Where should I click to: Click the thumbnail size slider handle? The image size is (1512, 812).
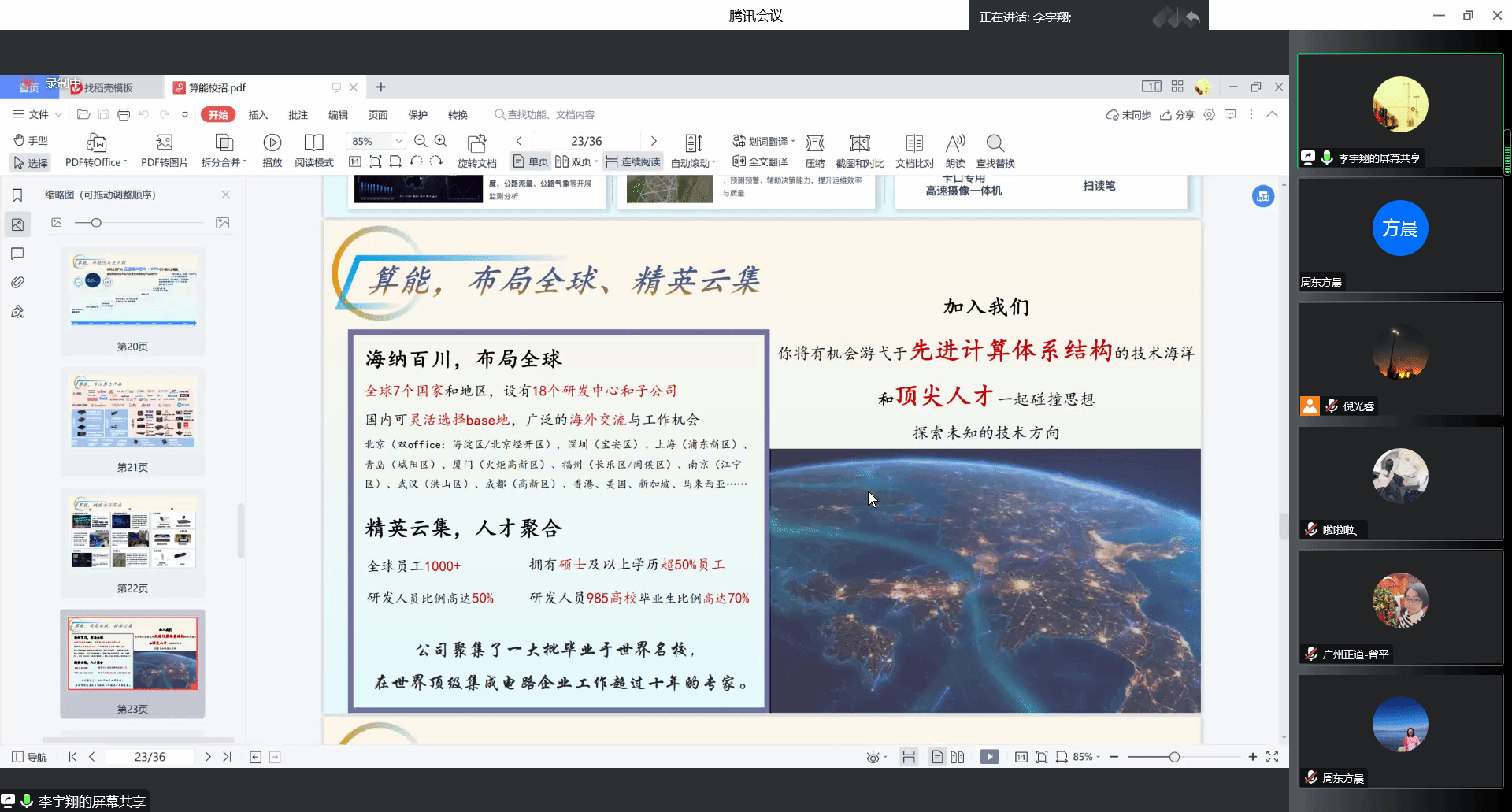tap(96, 223)
